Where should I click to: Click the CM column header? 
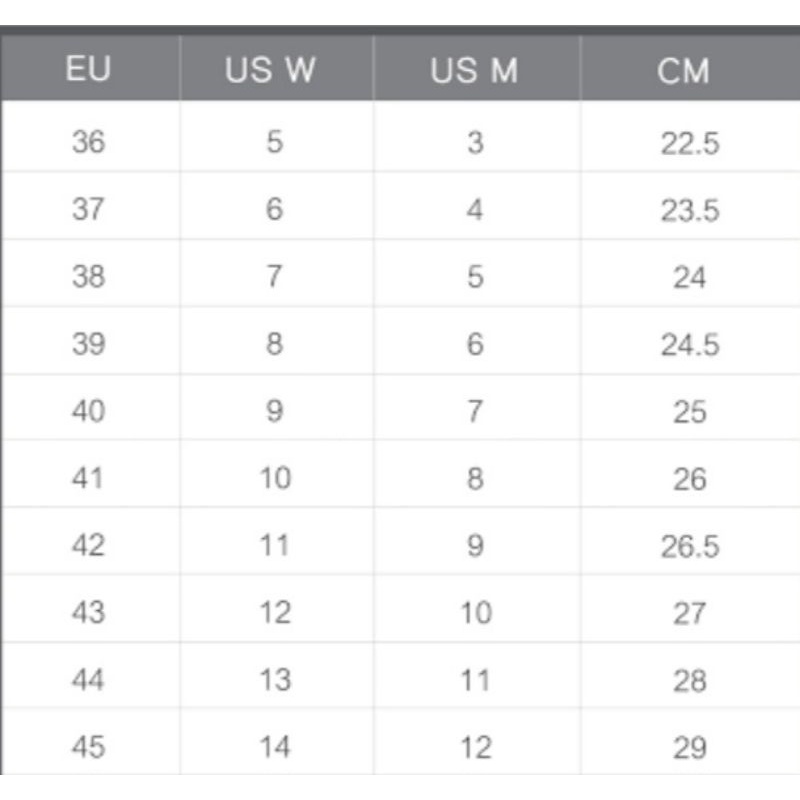(x=683, y=70)
